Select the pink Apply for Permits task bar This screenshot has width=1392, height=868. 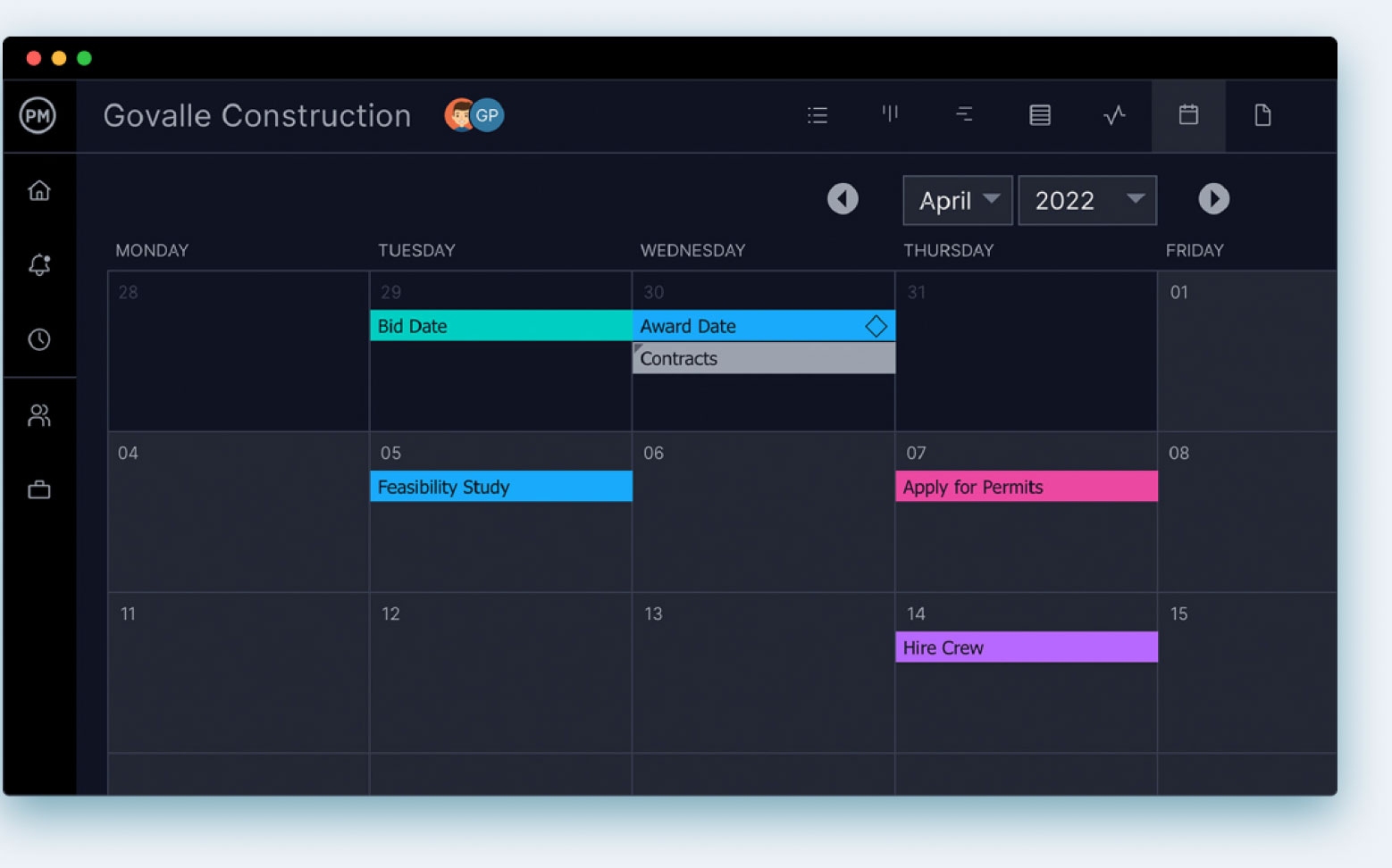[x=1026, y=487]
